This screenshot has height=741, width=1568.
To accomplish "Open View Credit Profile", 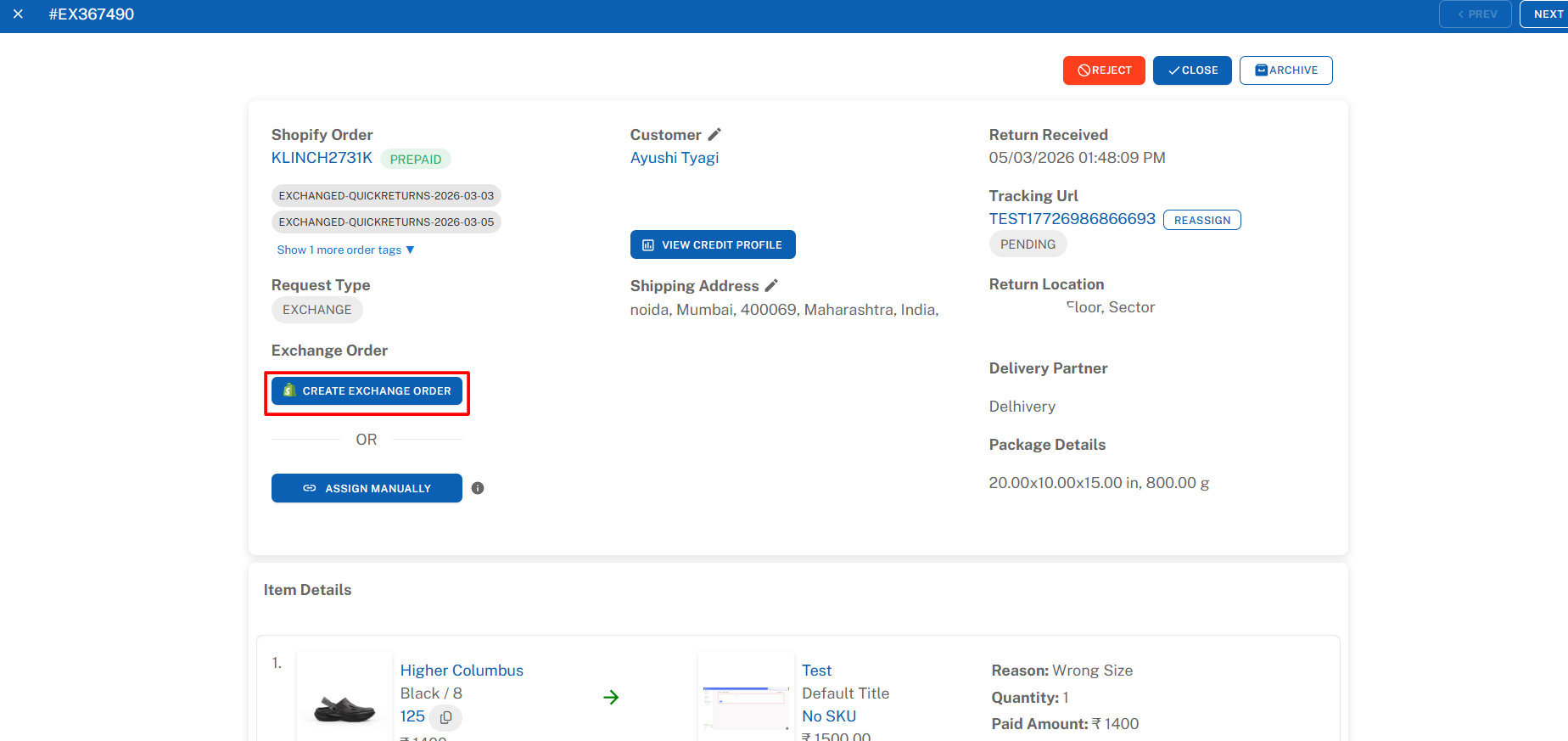I will 712,244.
